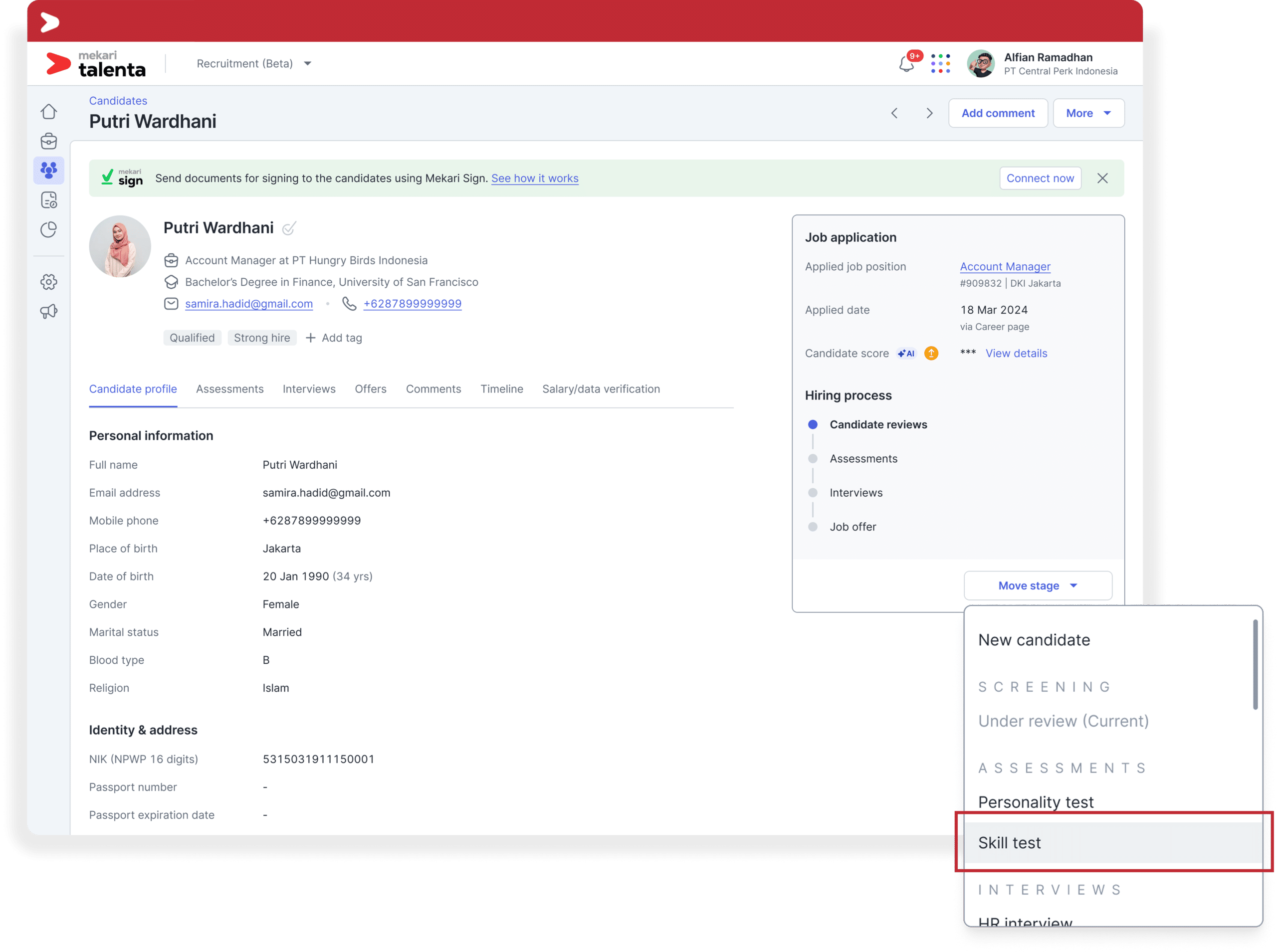Click the briefcase jobs sidebar icon
The width and height of the screenshot is (1277, 952).
coord(49,141)
